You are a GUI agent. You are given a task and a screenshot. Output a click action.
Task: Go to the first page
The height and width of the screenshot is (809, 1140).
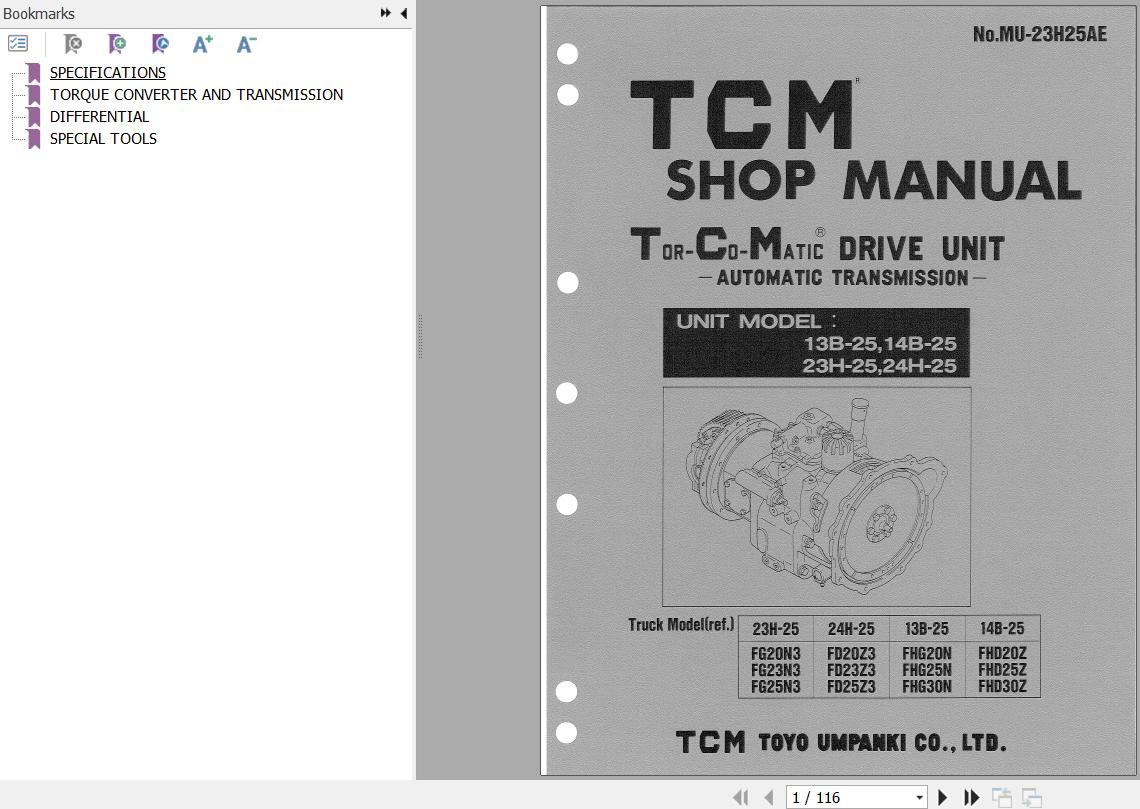click(x=741, y=797)
